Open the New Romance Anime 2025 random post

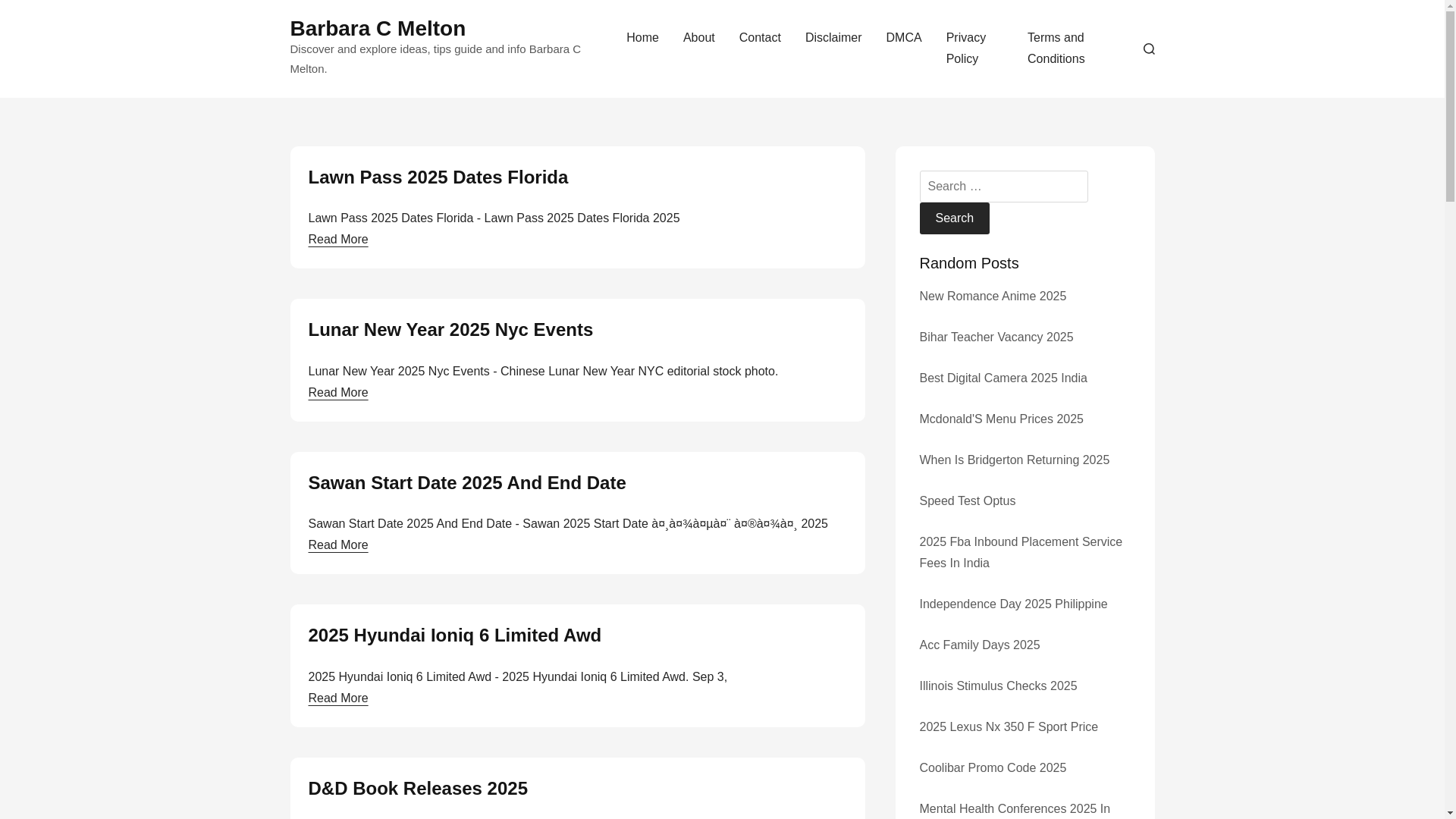coord(993,297)
